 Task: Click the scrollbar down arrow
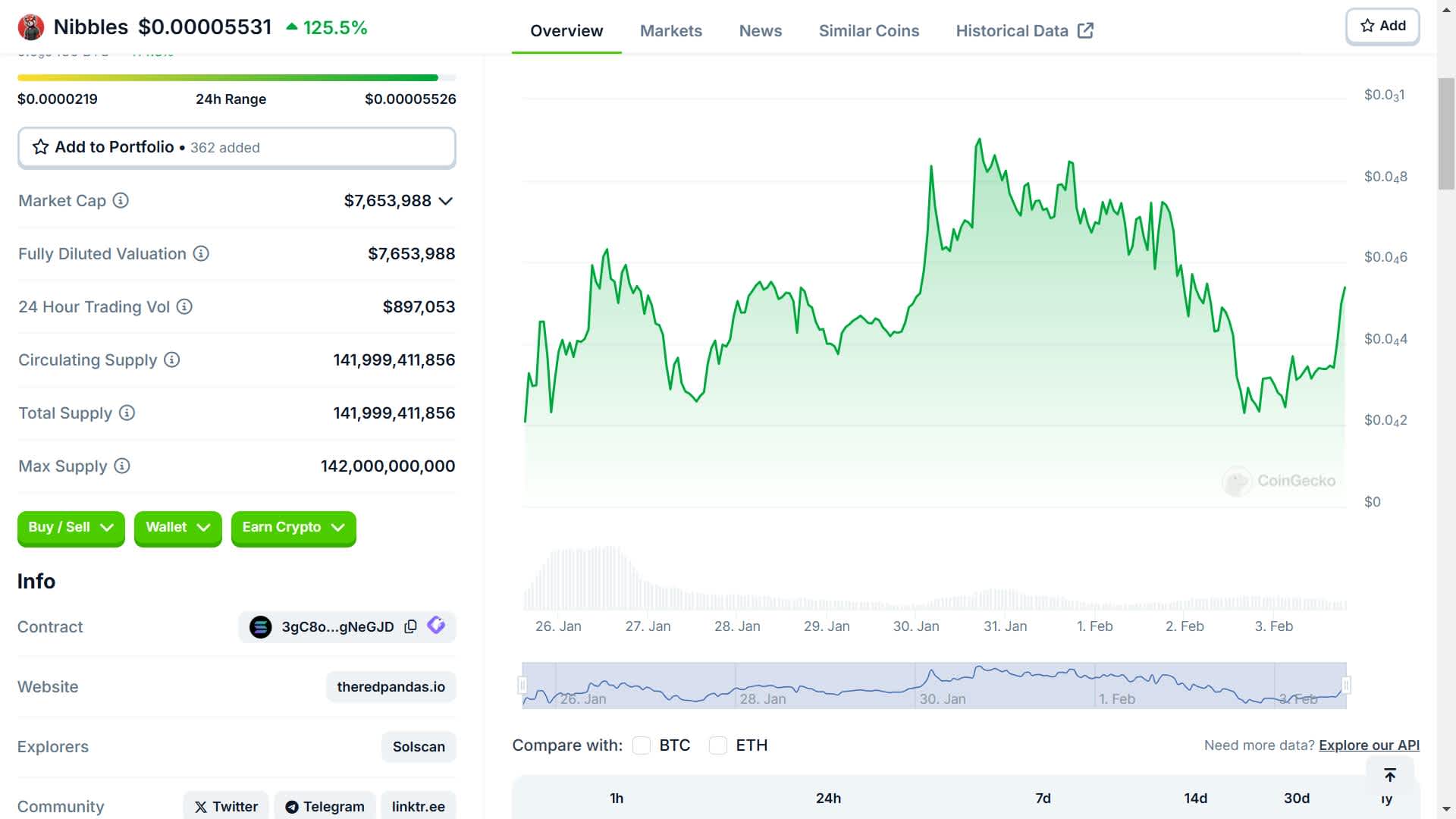[x=1446, y=809]
